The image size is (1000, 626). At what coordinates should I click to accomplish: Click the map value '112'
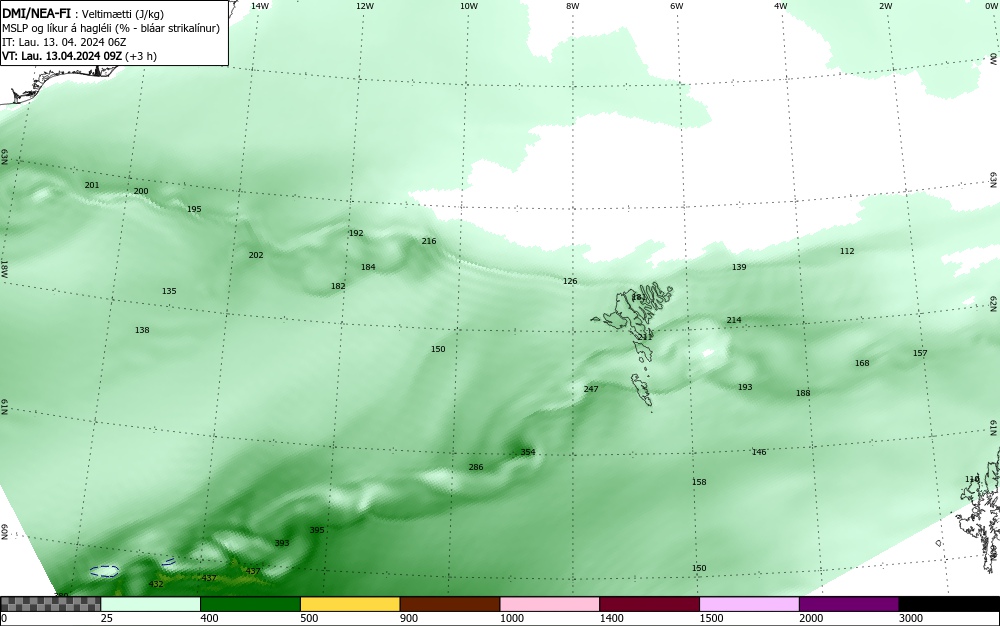click(x=846, y=251)
